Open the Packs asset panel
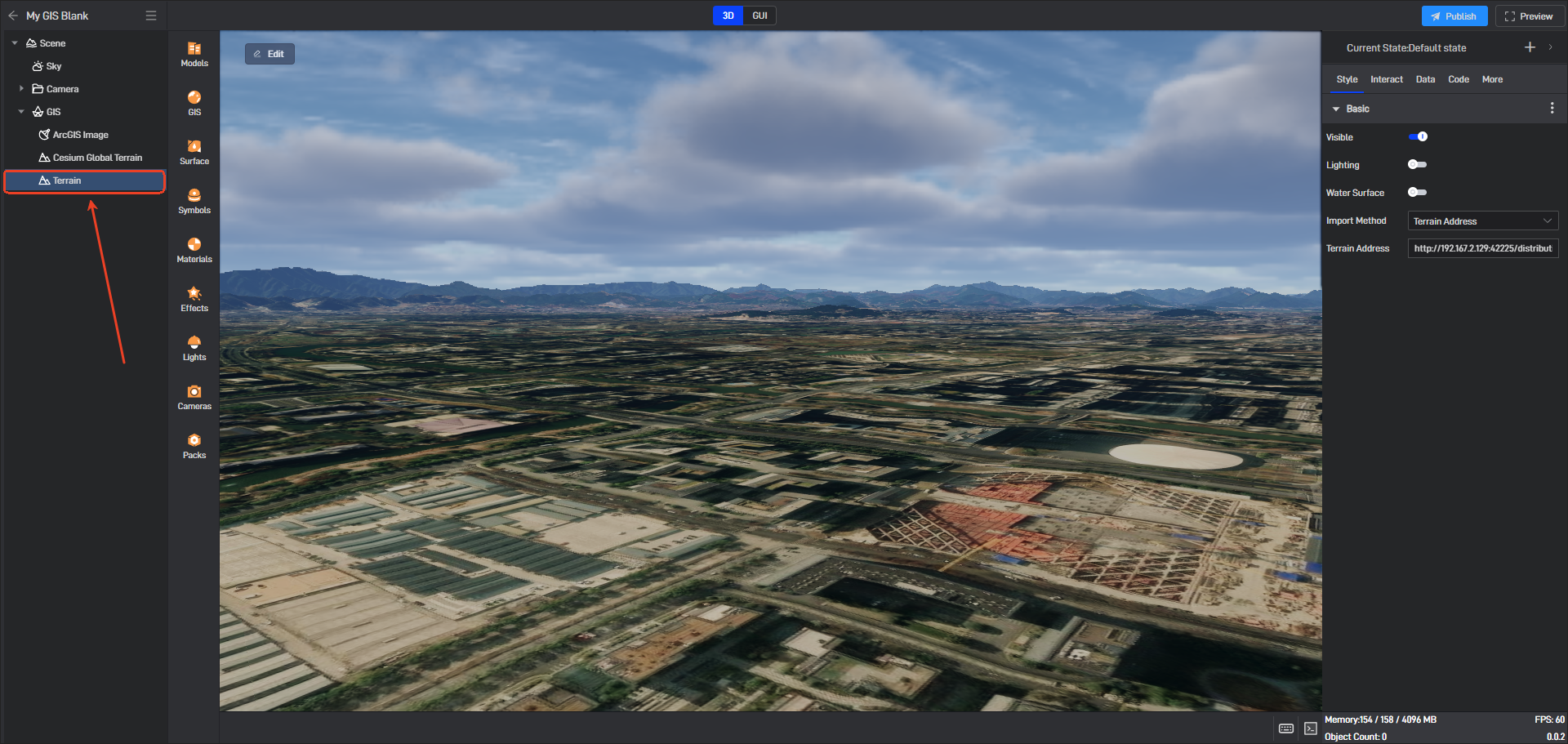This screenshot has height=744, width=1568. [x=194, y=447]
